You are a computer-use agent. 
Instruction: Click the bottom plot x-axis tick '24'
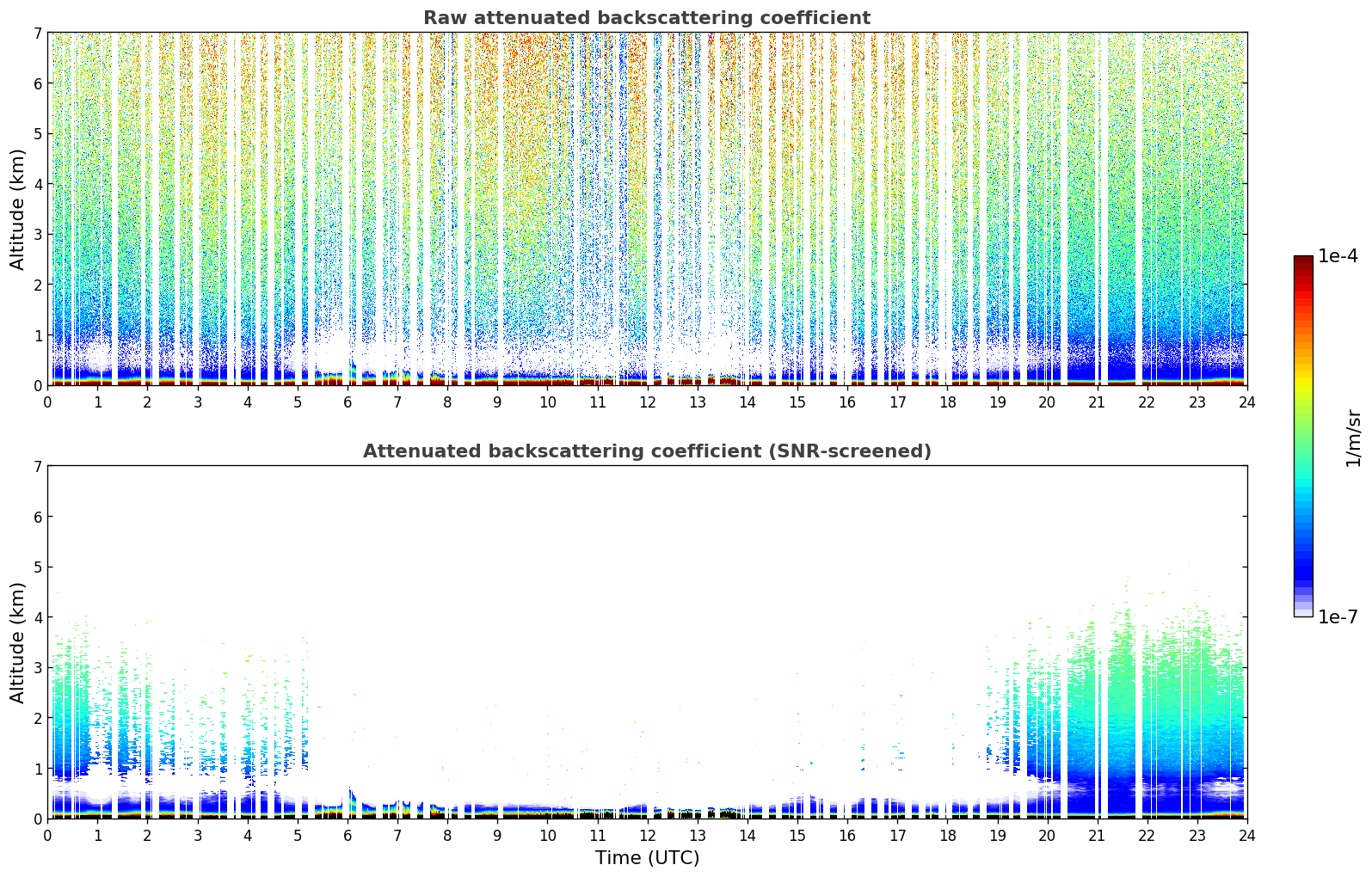coord(1246,835)
